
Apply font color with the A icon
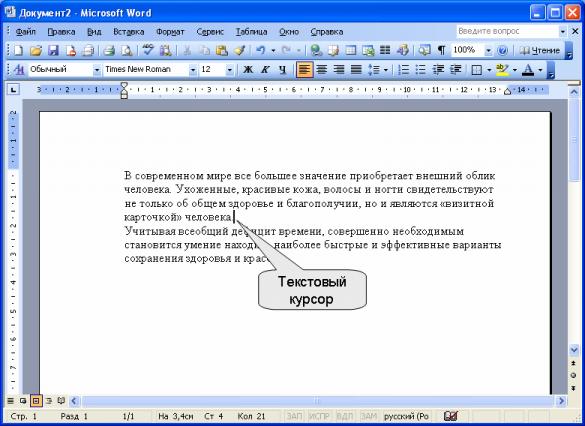[x=528, y=70]
